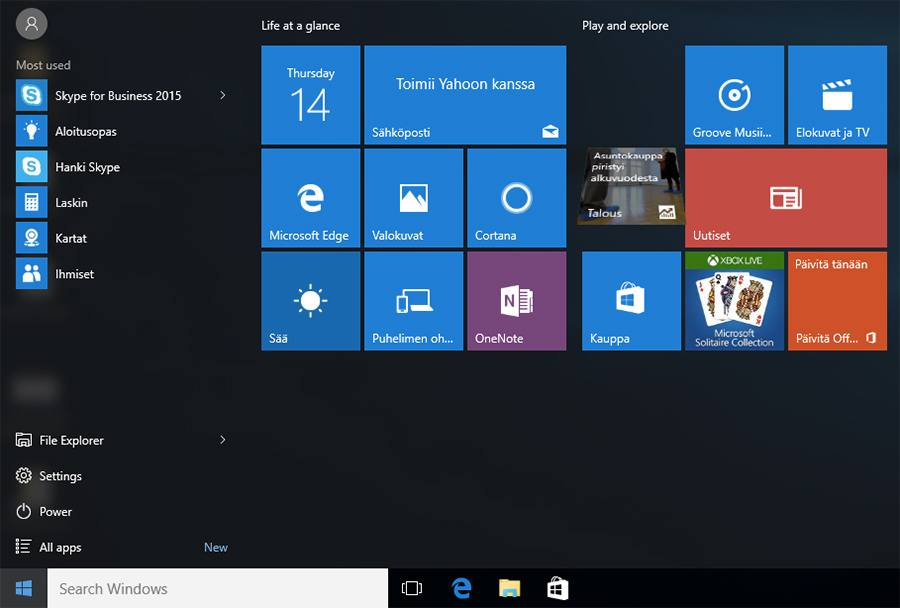Click the user account avatar

coord(32,23)
